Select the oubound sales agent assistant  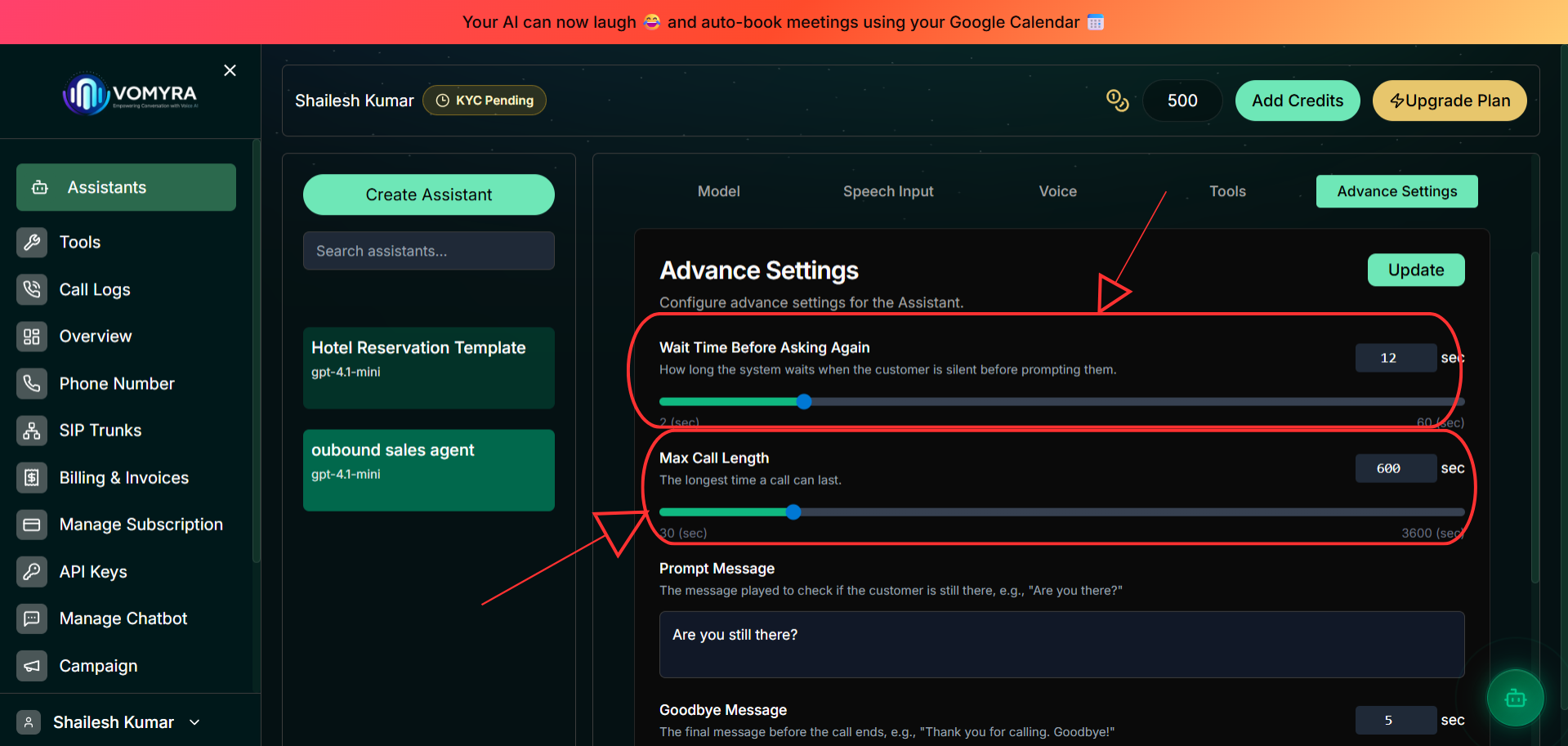coord(429,470)
